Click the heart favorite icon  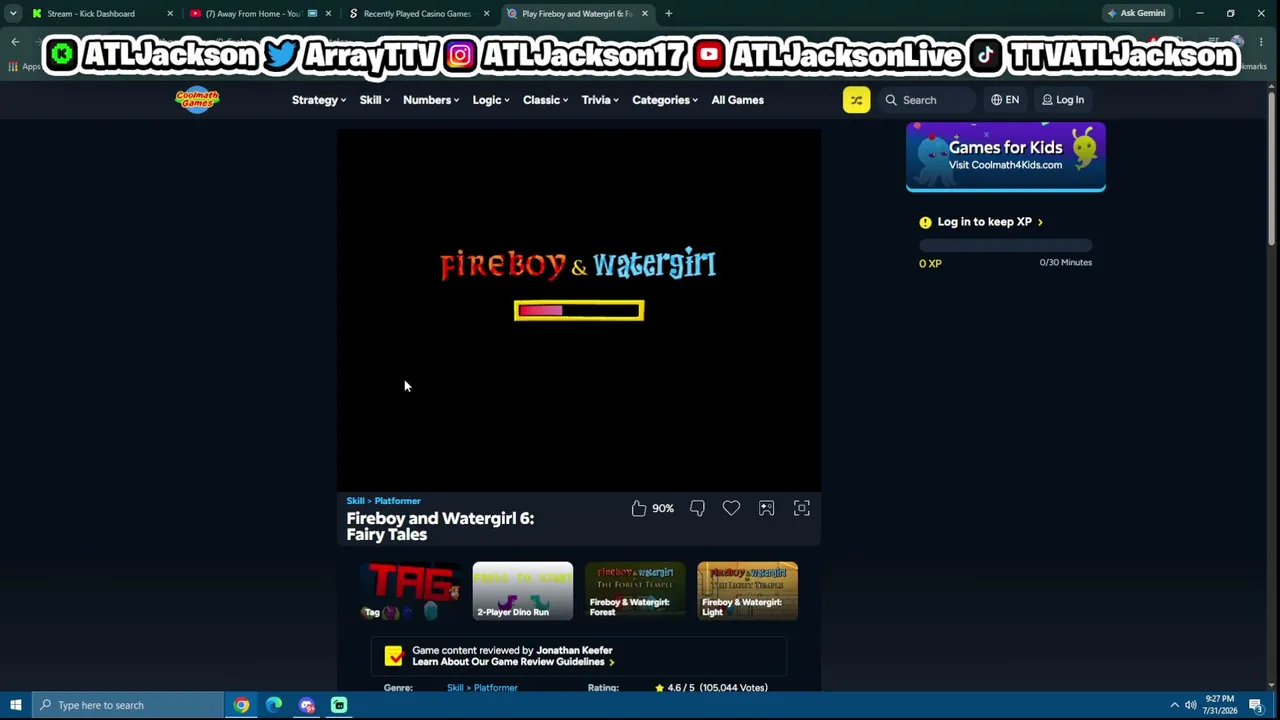point(731,508)
